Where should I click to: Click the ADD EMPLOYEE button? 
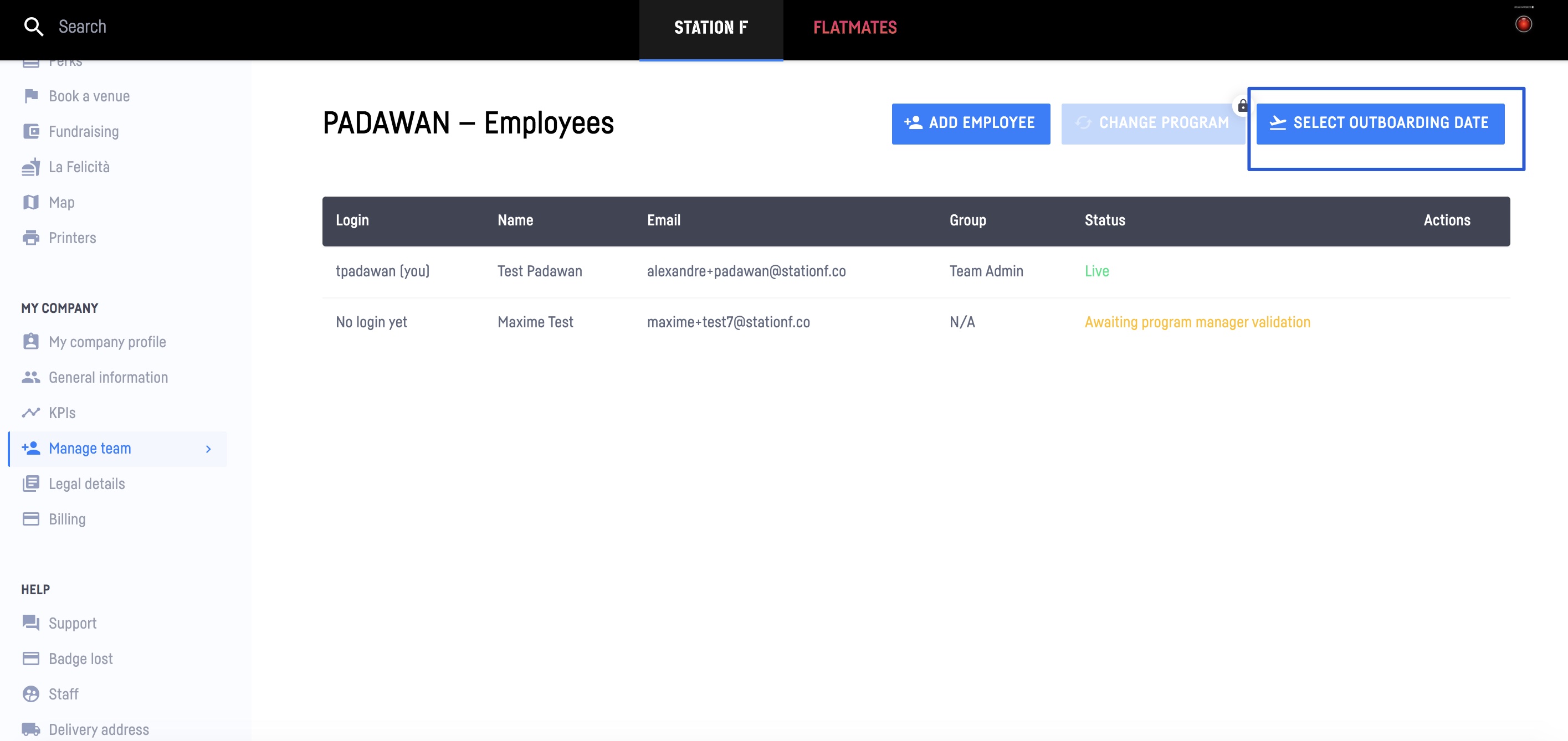click(x=970, y=124)
